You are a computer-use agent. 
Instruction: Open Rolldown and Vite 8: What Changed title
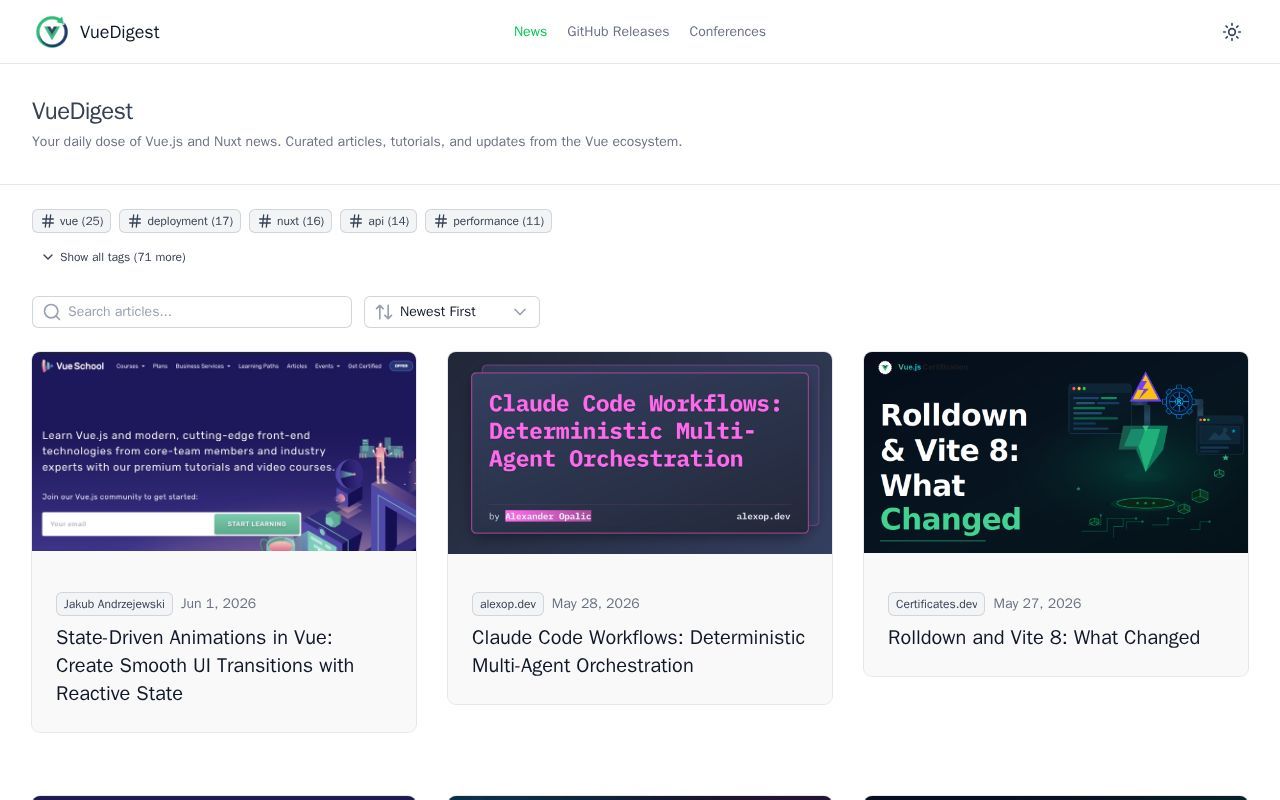click(x=1044, y=637)
